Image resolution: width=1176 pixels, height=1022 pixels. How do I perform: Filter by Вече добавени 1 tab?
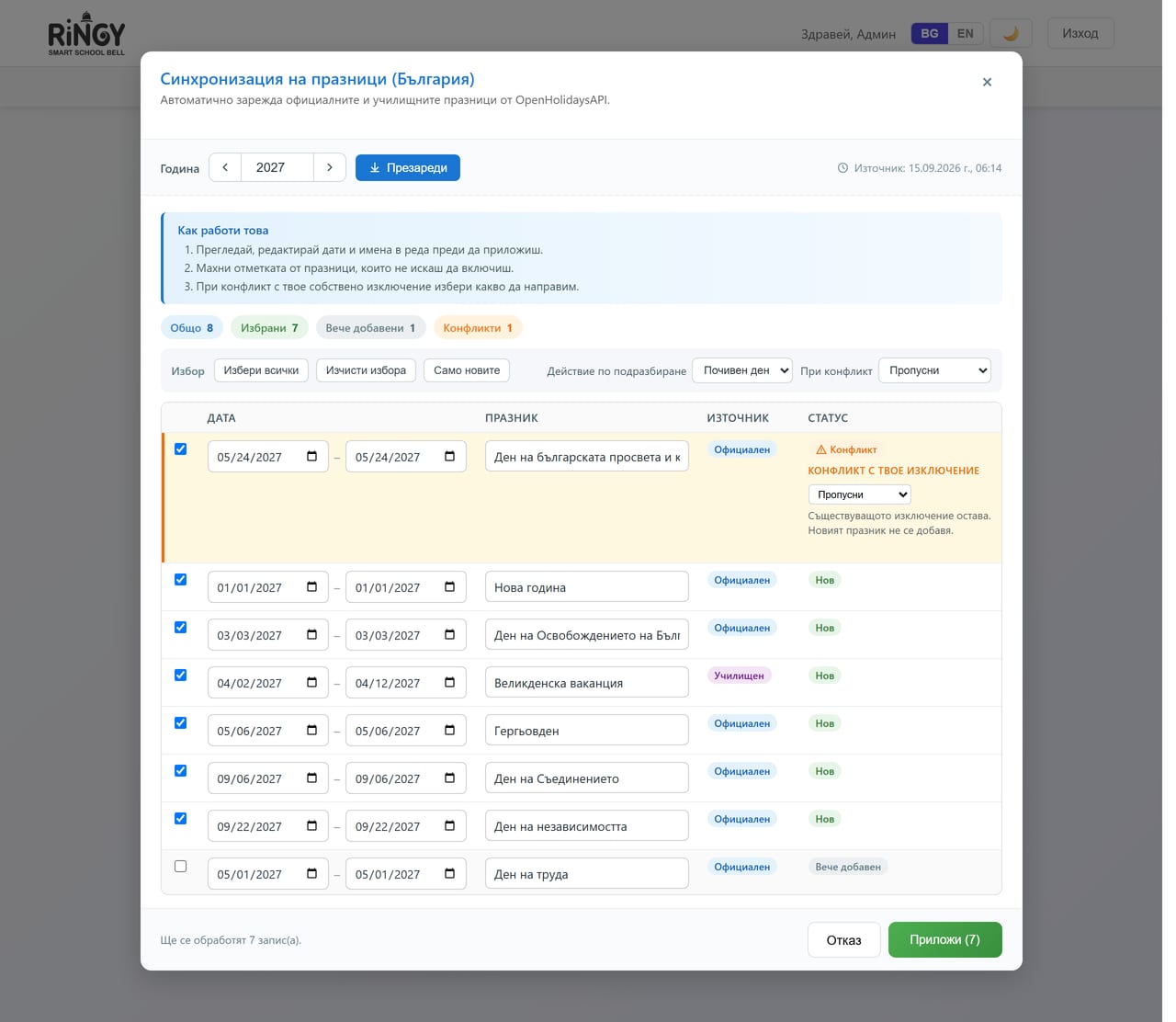click(370, 328)
